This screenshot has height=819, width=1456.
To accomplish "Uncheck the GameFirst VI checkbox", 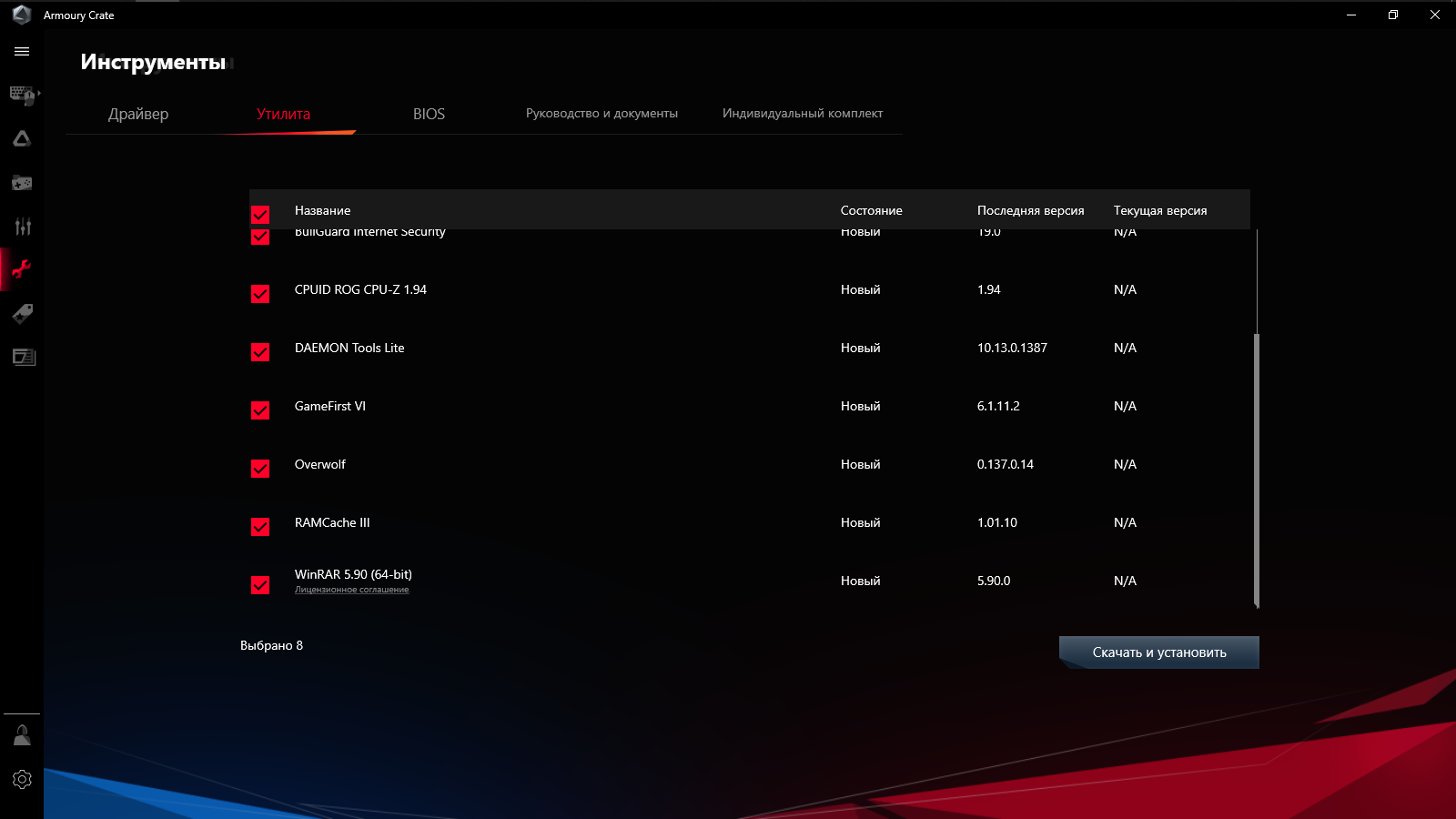I will pos(260,410).
